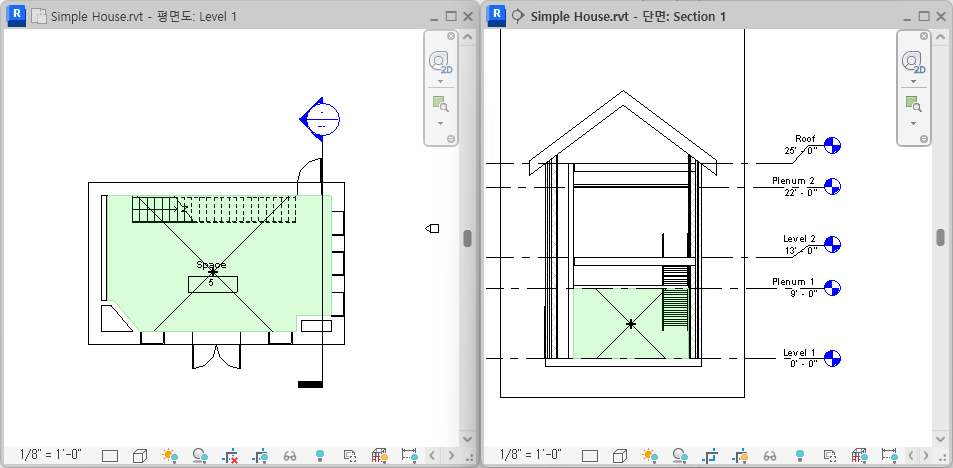Expand steering wheel dropdown in Section 1 view
953x468 pixels.
[x=913, y=81]
